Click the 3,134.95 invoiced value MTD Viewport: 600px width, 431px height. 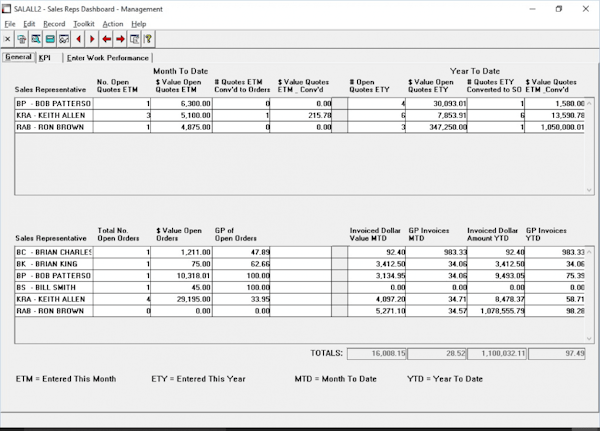(x=377, y=276)
